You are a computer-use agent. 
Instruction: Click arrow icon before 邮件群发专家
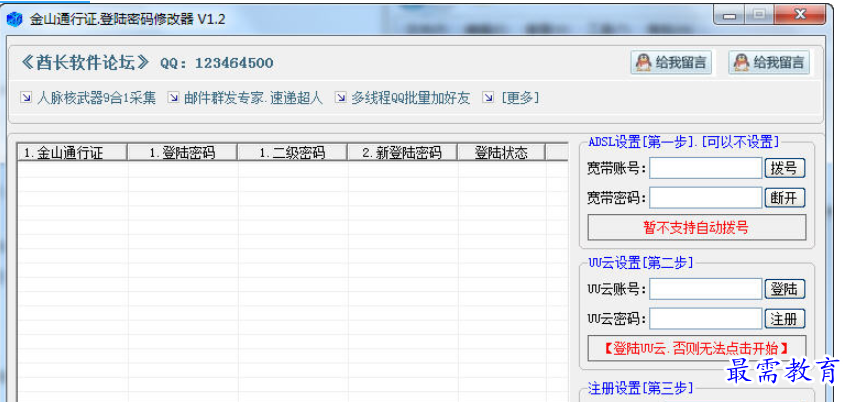click(173, 97)
